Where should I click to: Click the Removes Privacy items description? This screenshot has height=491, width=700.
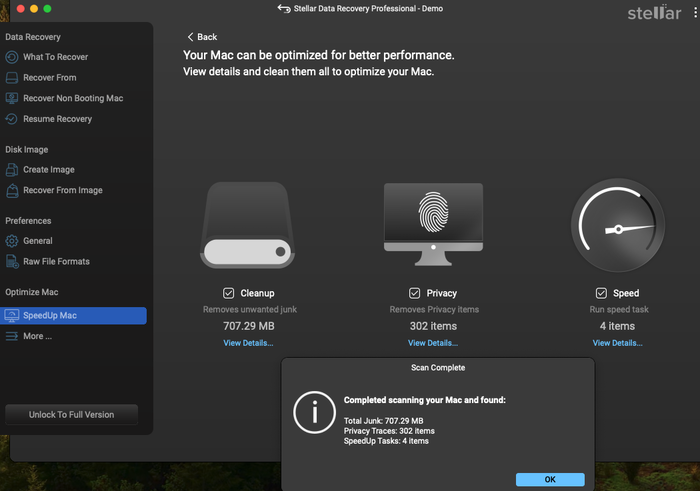click(434, 310)
